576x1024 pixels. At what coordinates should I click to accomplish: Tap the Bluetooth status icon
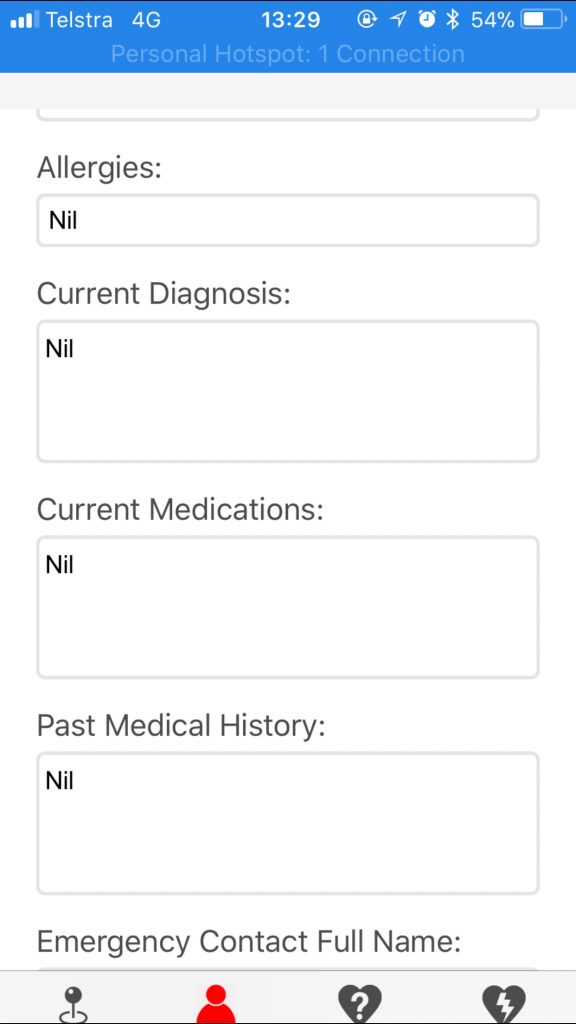click(453, 20)
